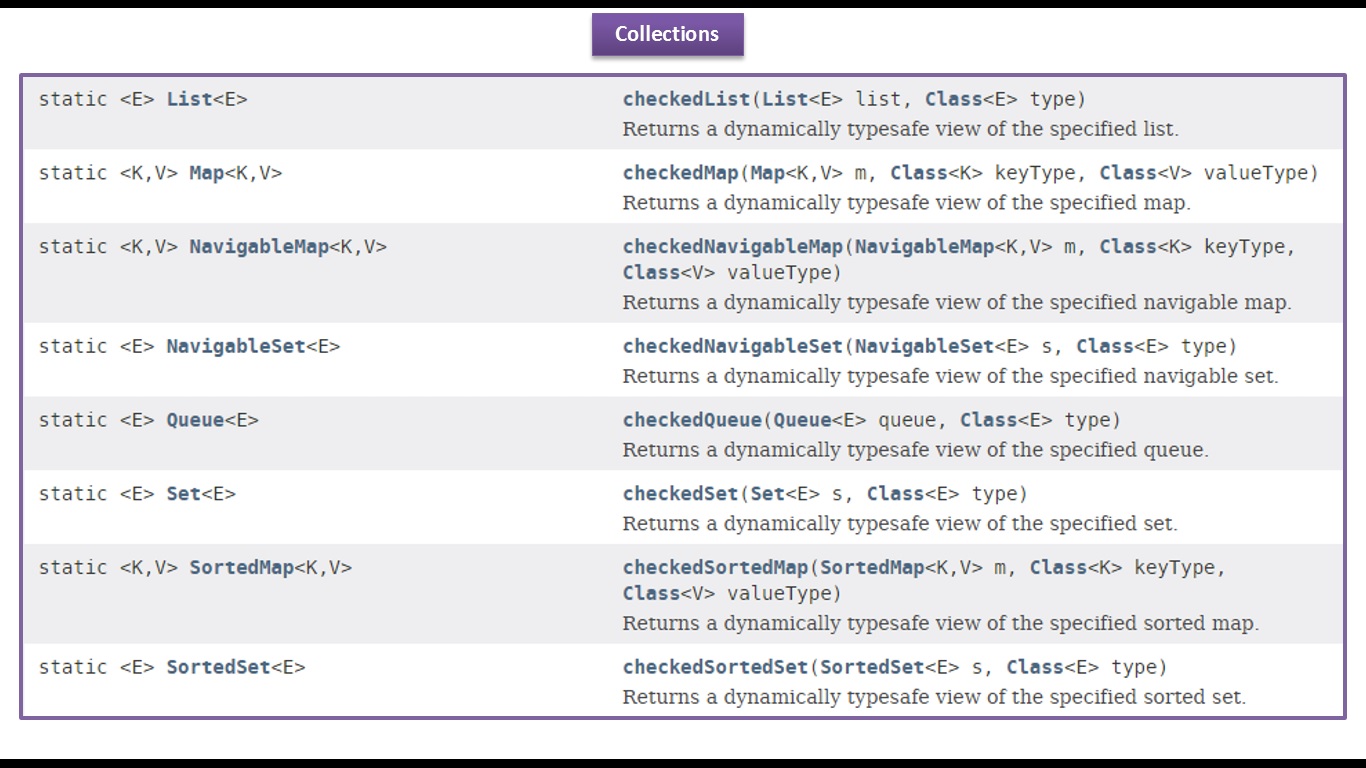Image resolution: width=1366 pixels, height=768 pixels.
Task: Open the checkedSet method link
Action: tap(680, 494)
